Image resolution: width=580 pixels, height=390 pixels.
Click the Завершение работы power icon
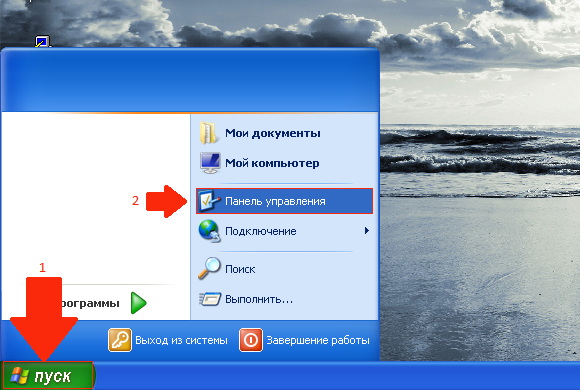click(251, 340)
